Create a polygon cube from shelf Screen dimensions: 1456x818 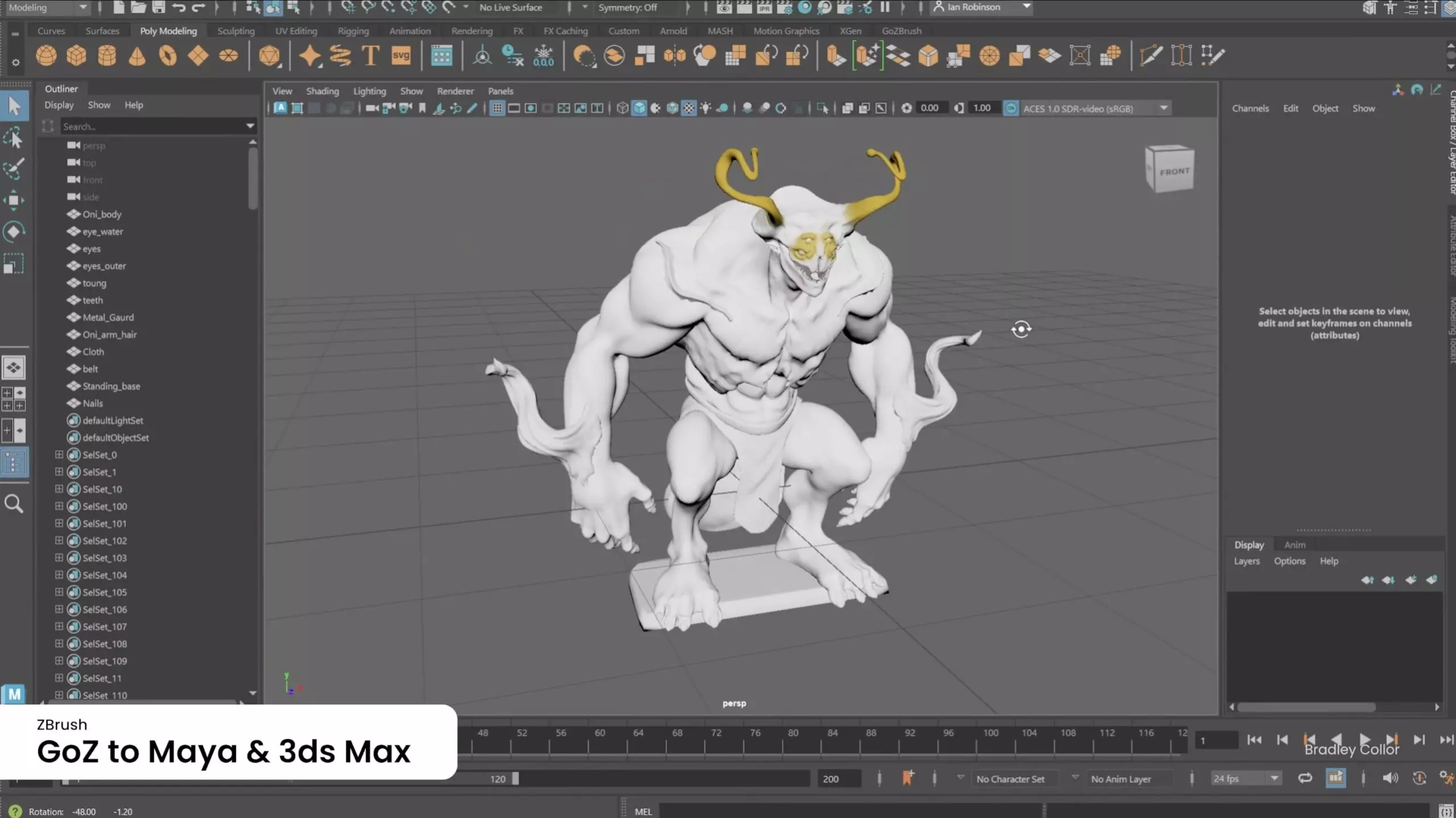tap(76, 56)
